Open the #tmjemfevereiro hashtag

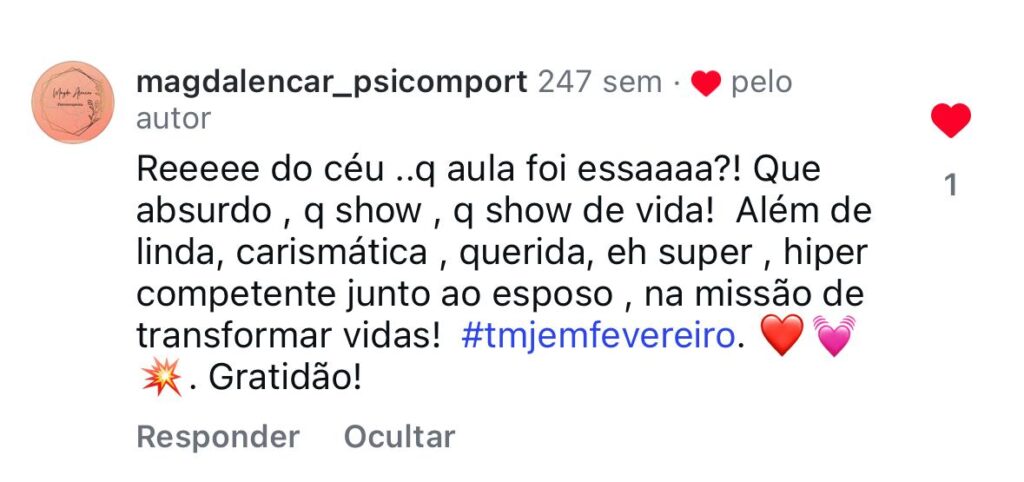click(598, 337)
